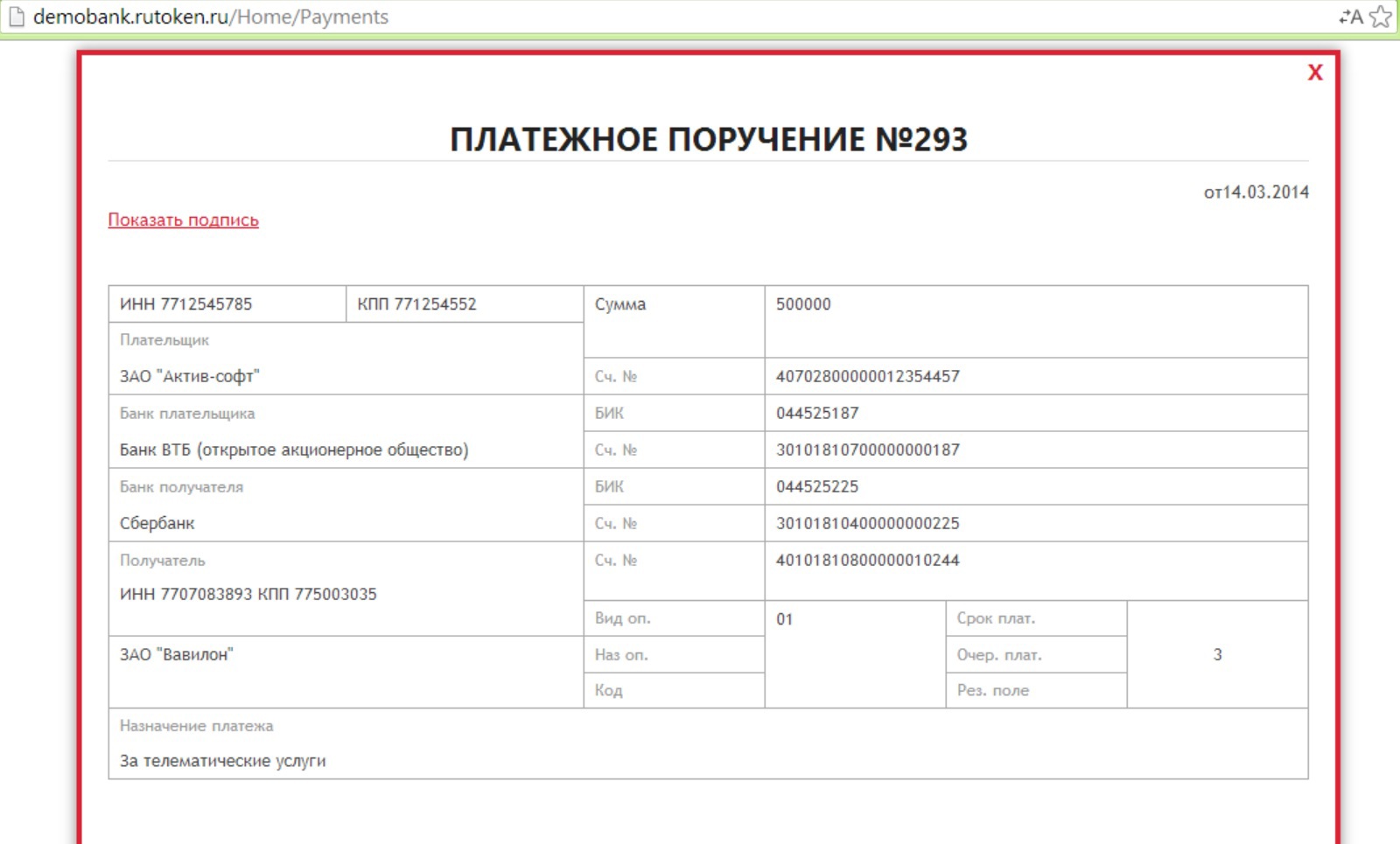Click the 'Вид оп.' label cell

point(675,618)
